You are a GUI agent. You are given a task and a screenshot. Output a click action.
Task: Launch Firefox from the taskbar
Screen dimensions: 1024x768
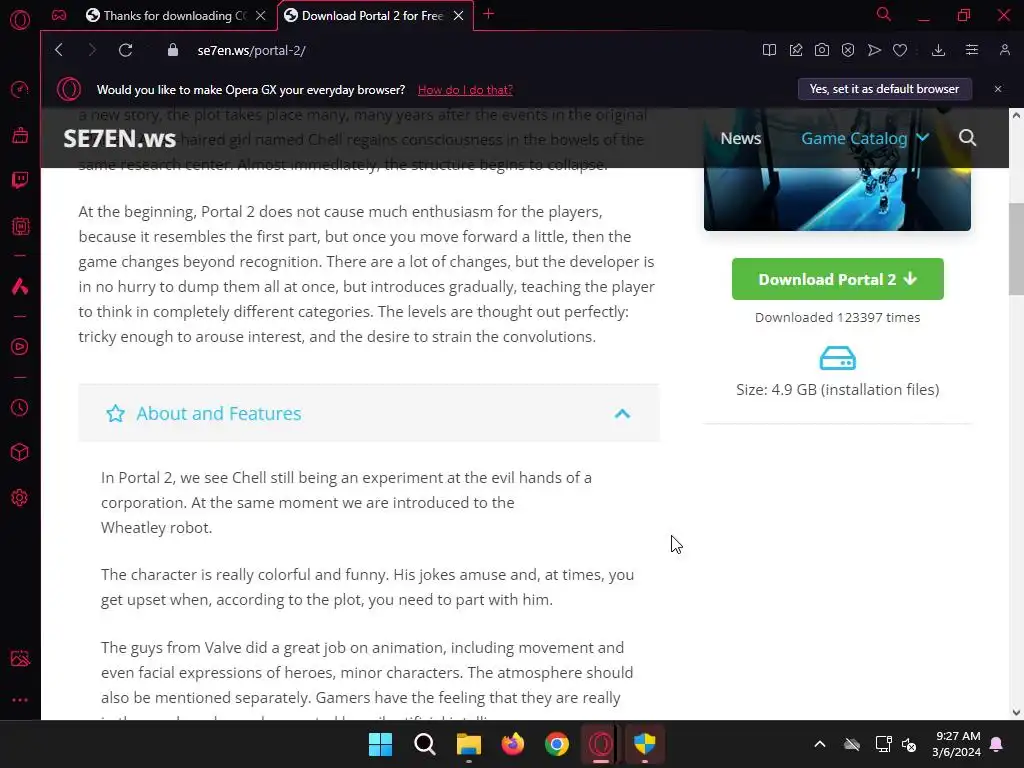point(513,744)
